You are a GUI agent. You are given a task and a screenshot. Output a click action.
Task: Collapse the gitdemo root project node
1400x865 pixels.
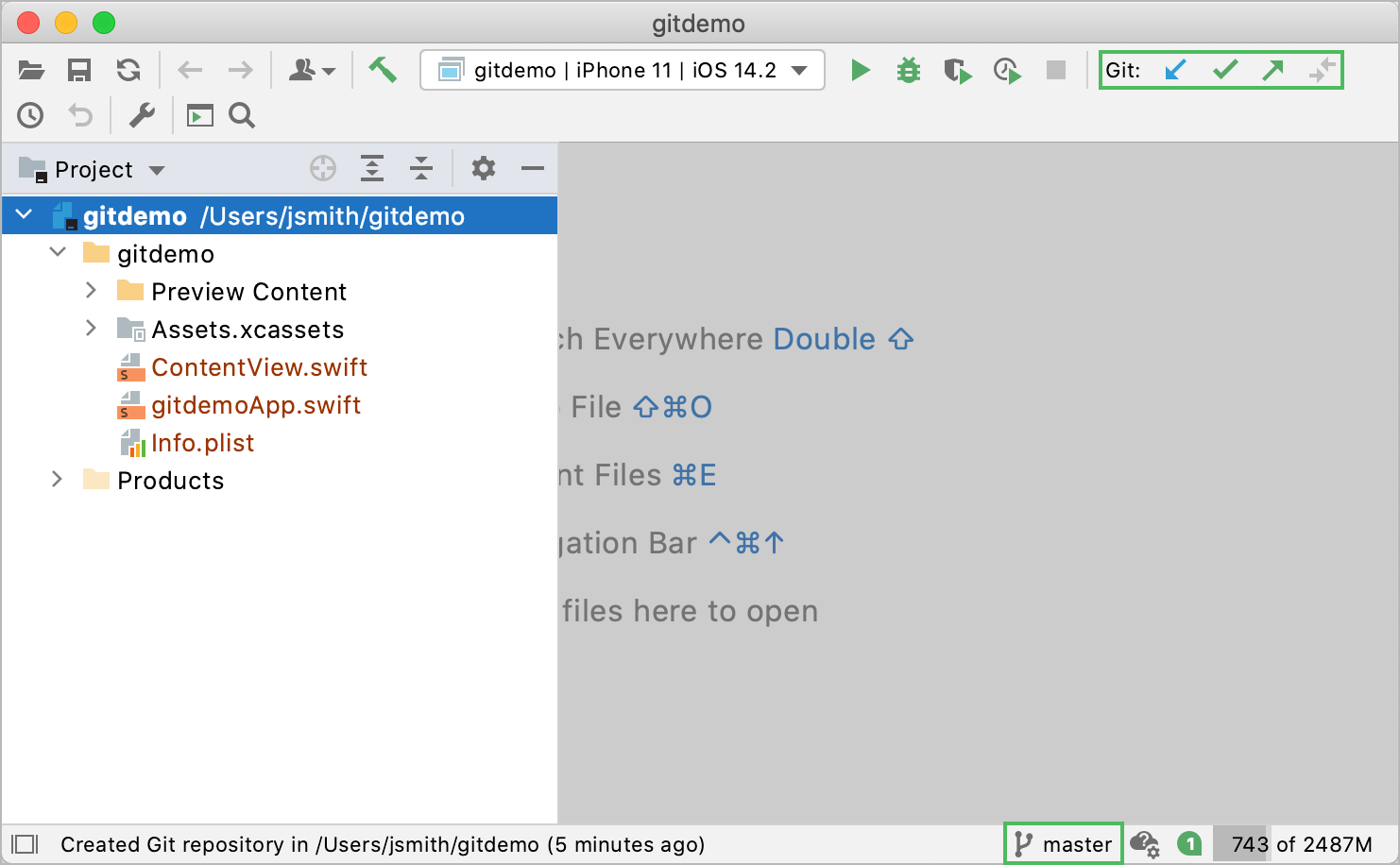(x=25, y=215)
